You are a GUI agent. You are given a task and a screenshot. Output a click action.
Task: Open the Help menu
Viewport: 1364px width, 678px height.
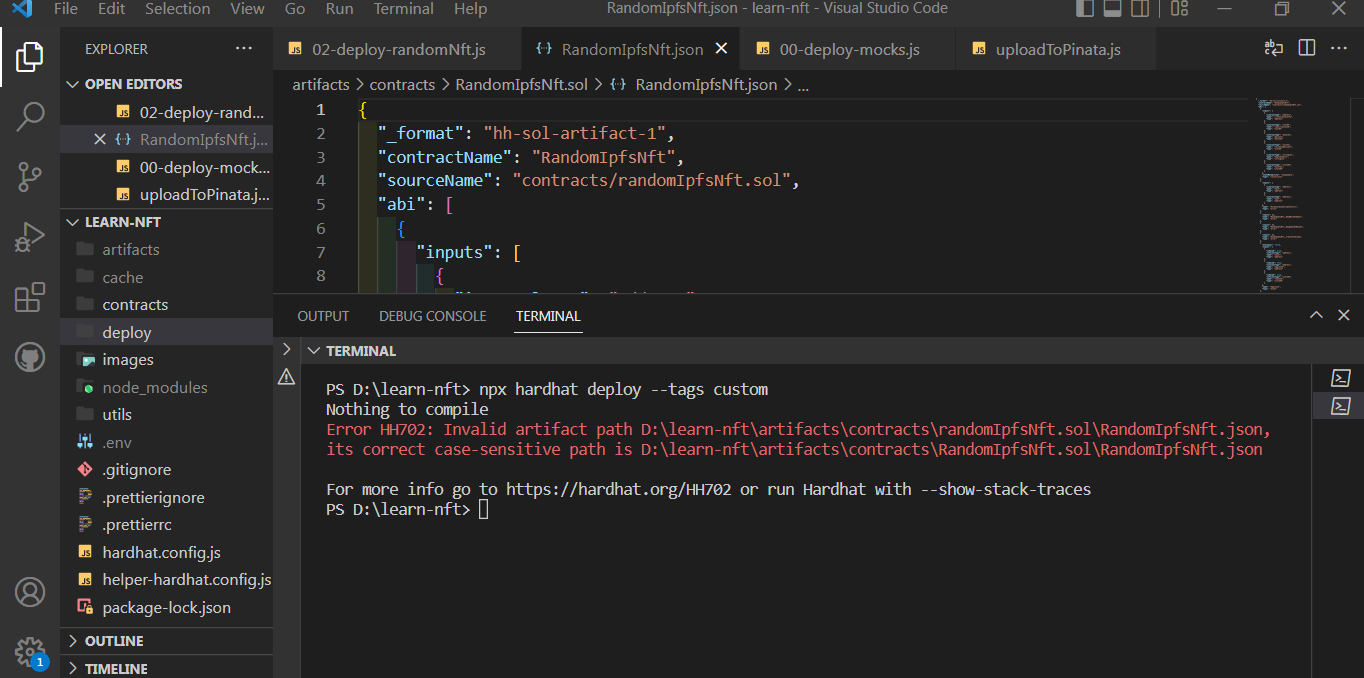[470, 9]
